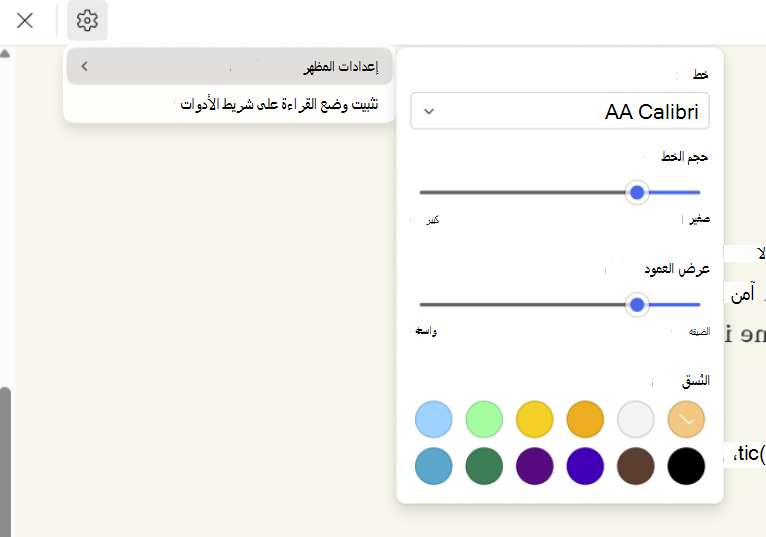Open the AA Calibri font dropdown

560,111
